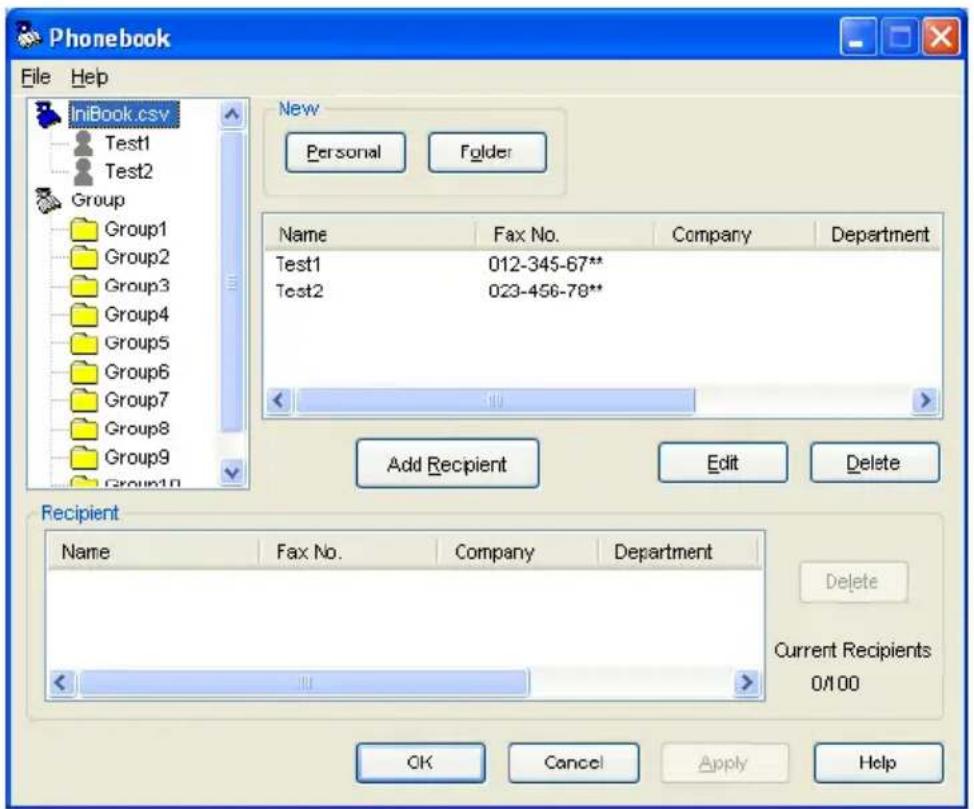Minimize the Phonebook window

[x=858, y=37]
